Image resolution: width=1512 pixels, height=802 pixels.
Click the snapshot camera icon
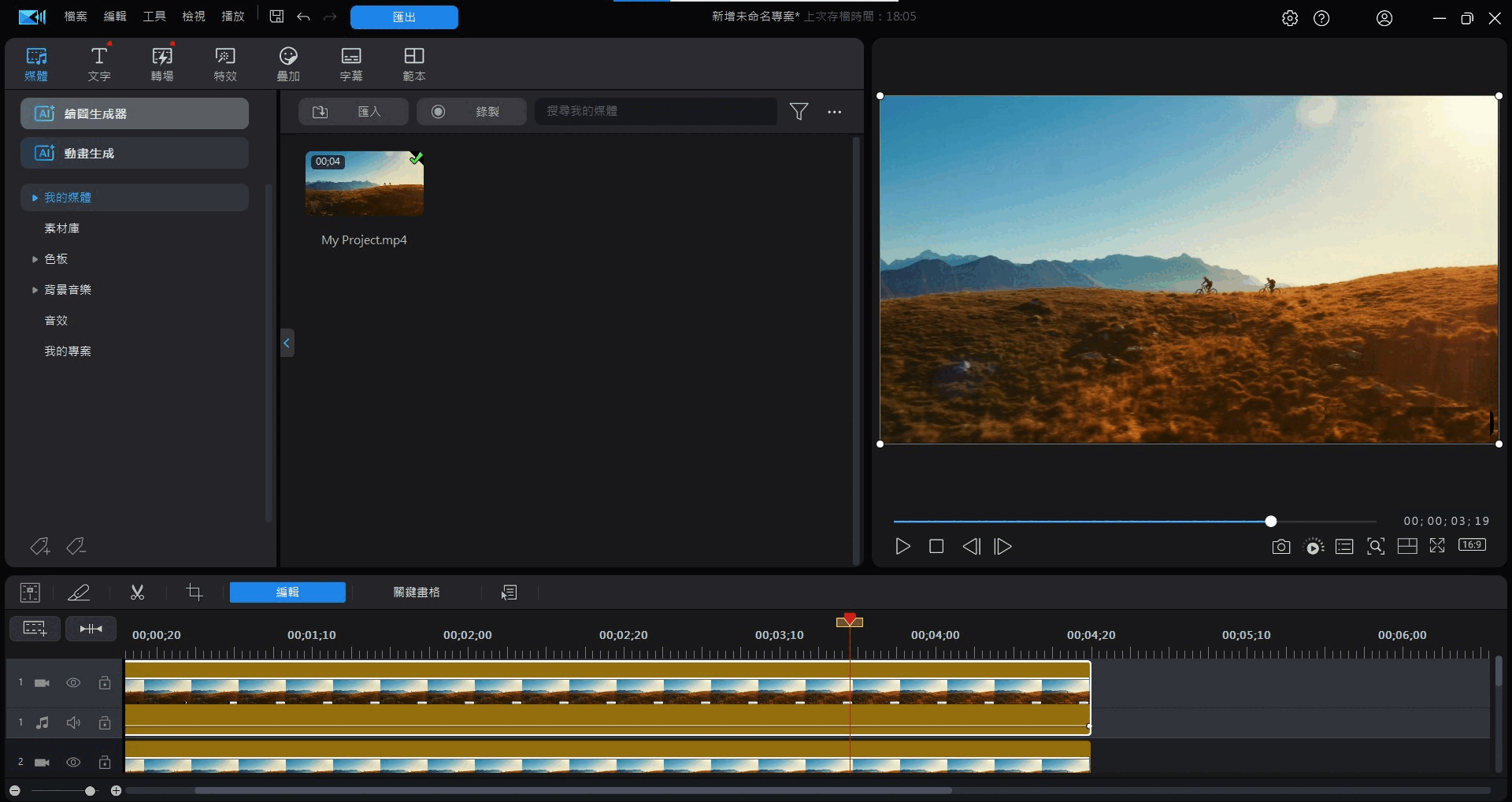pyautogui.click(x=1280, y=547)
